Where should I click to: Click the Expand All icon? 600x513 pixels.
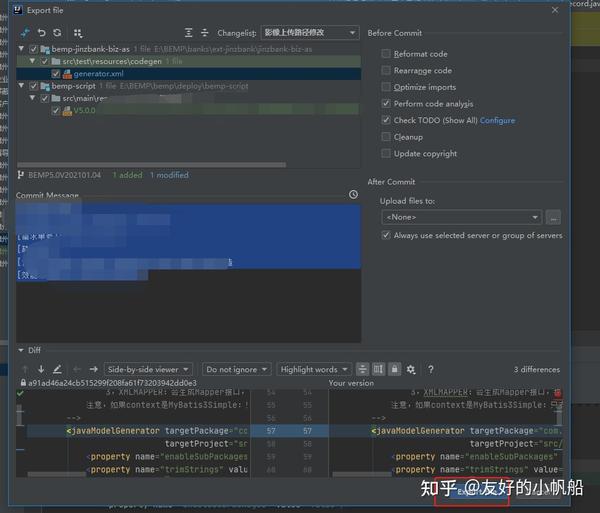188,33
